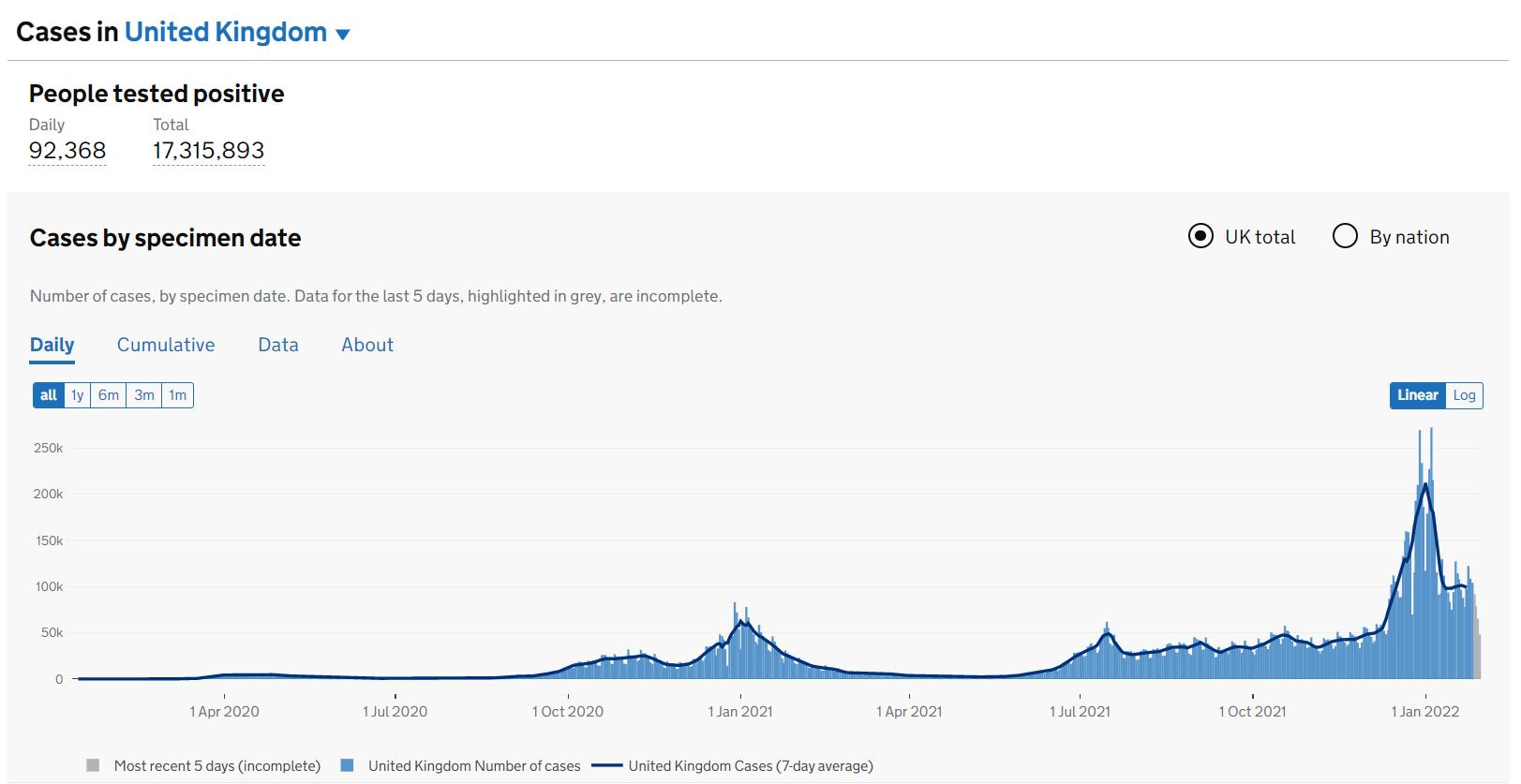Click the daily figure 92,368
This screenshot has height=784, width=1521.
67,151
